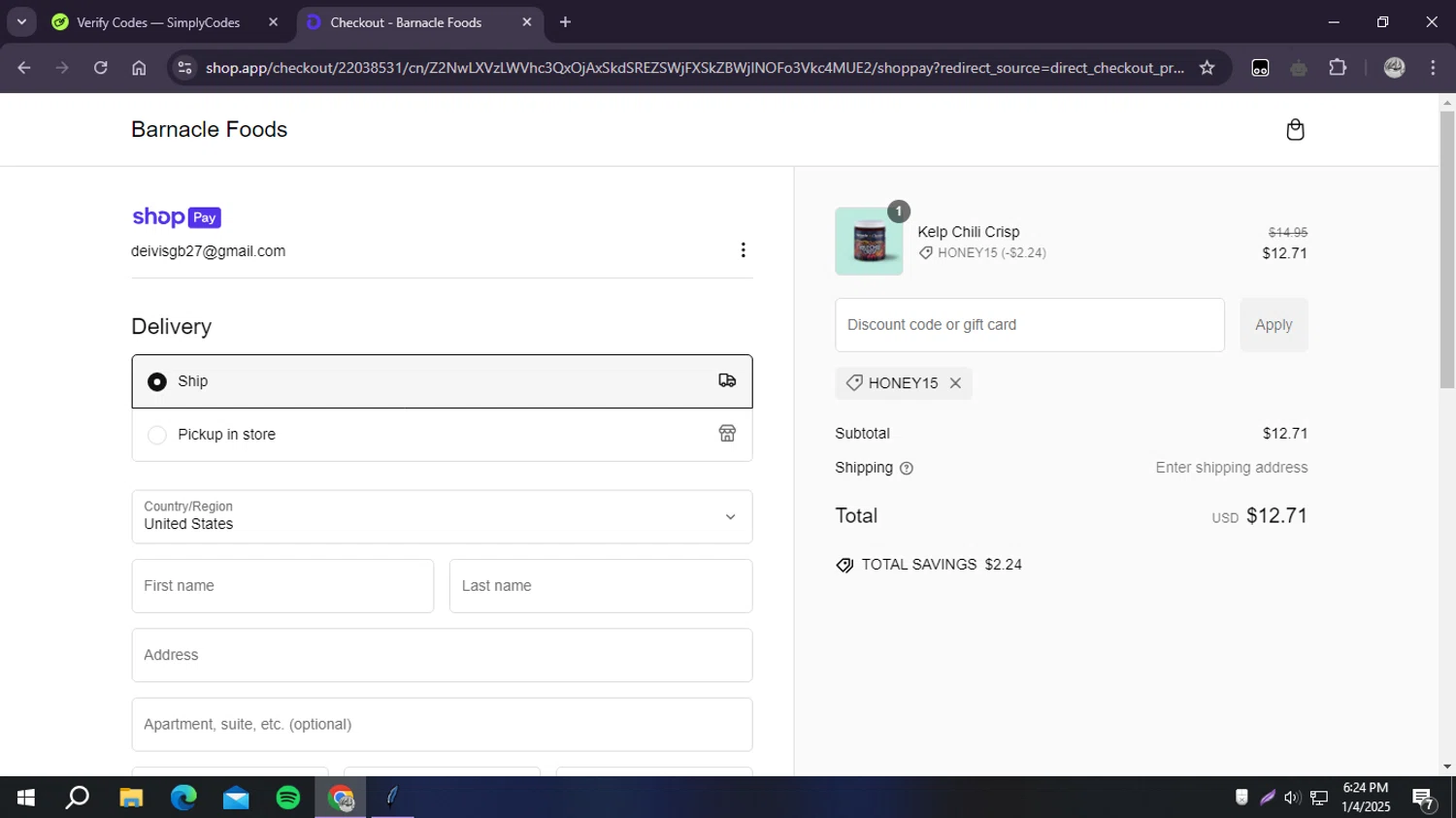Go back to the previous page
The width and height of the screenshot is (1456, 818).
point(24,68)
